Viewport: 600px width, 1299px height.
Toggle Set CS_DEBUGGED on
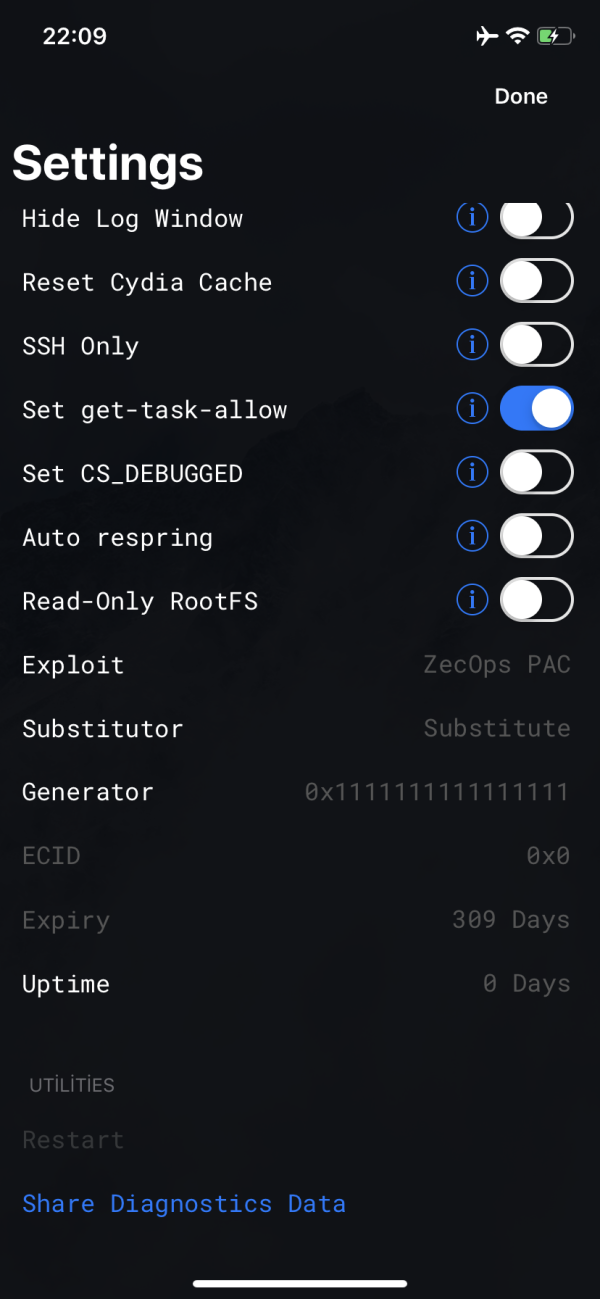[x=536, y=473]
